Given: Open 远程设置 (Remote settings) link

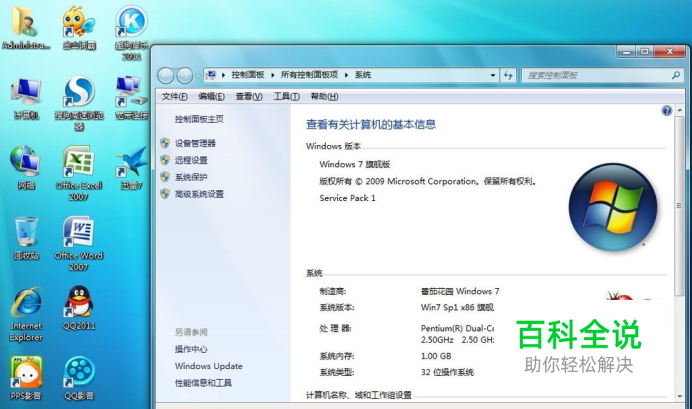Looking at the screenshot, I should point(191,160).
